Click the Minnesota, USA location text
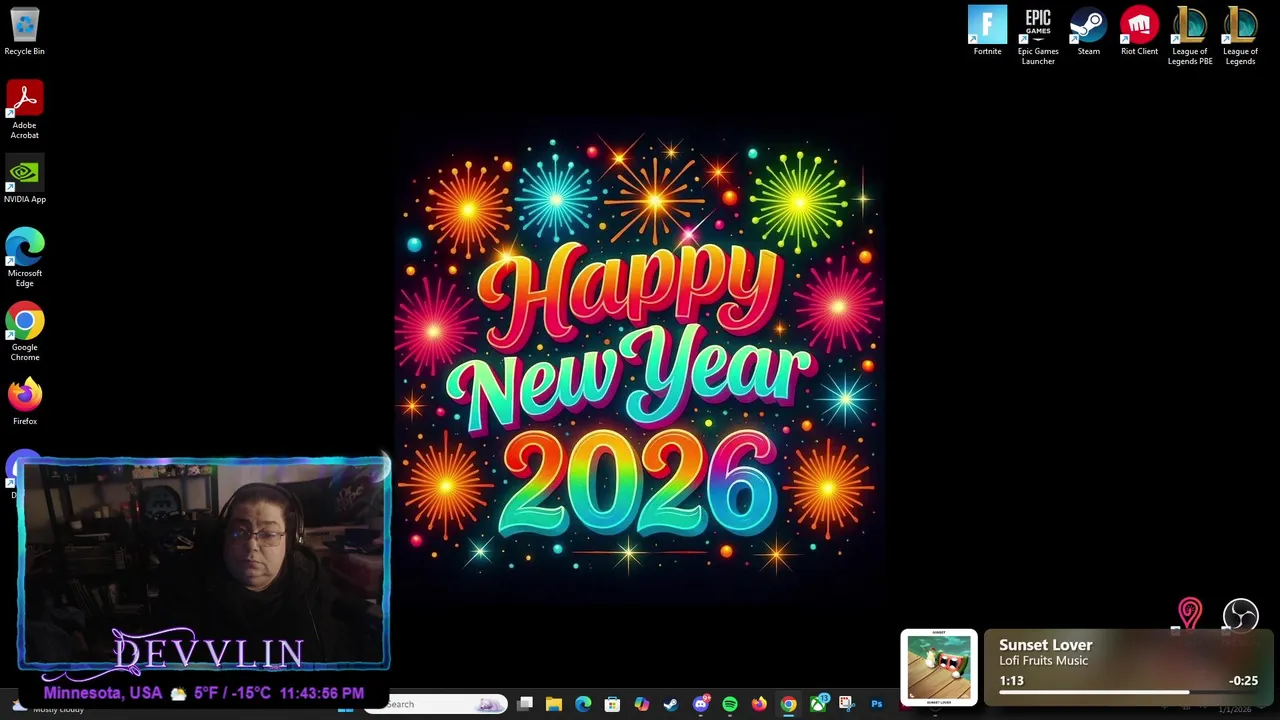Viewport: 1280px width, 720px height. [x=102, y=693]
